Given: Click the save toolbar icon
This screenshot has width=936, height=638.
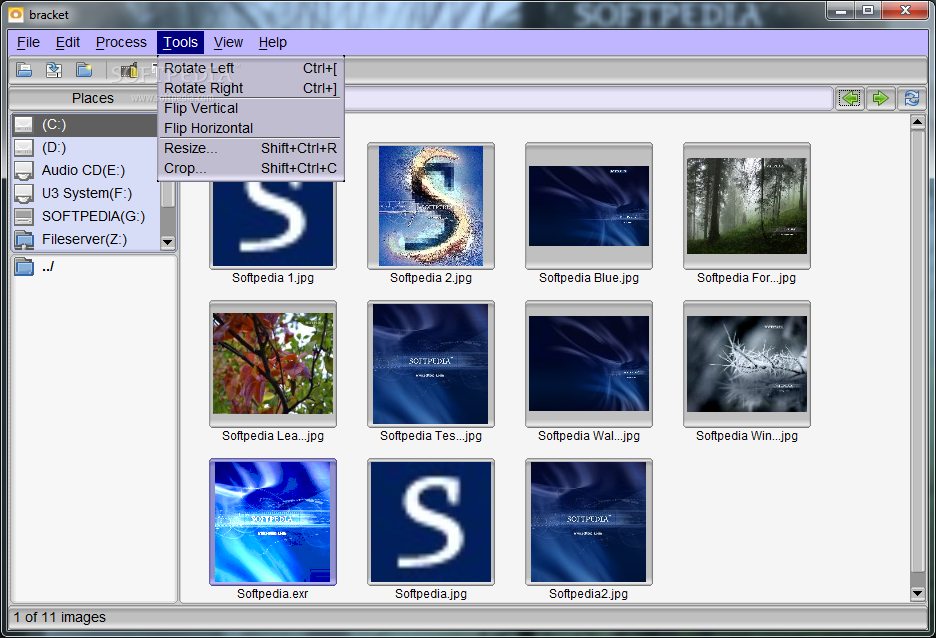Looking at the screenshot, I should click(x=54, y=70).
